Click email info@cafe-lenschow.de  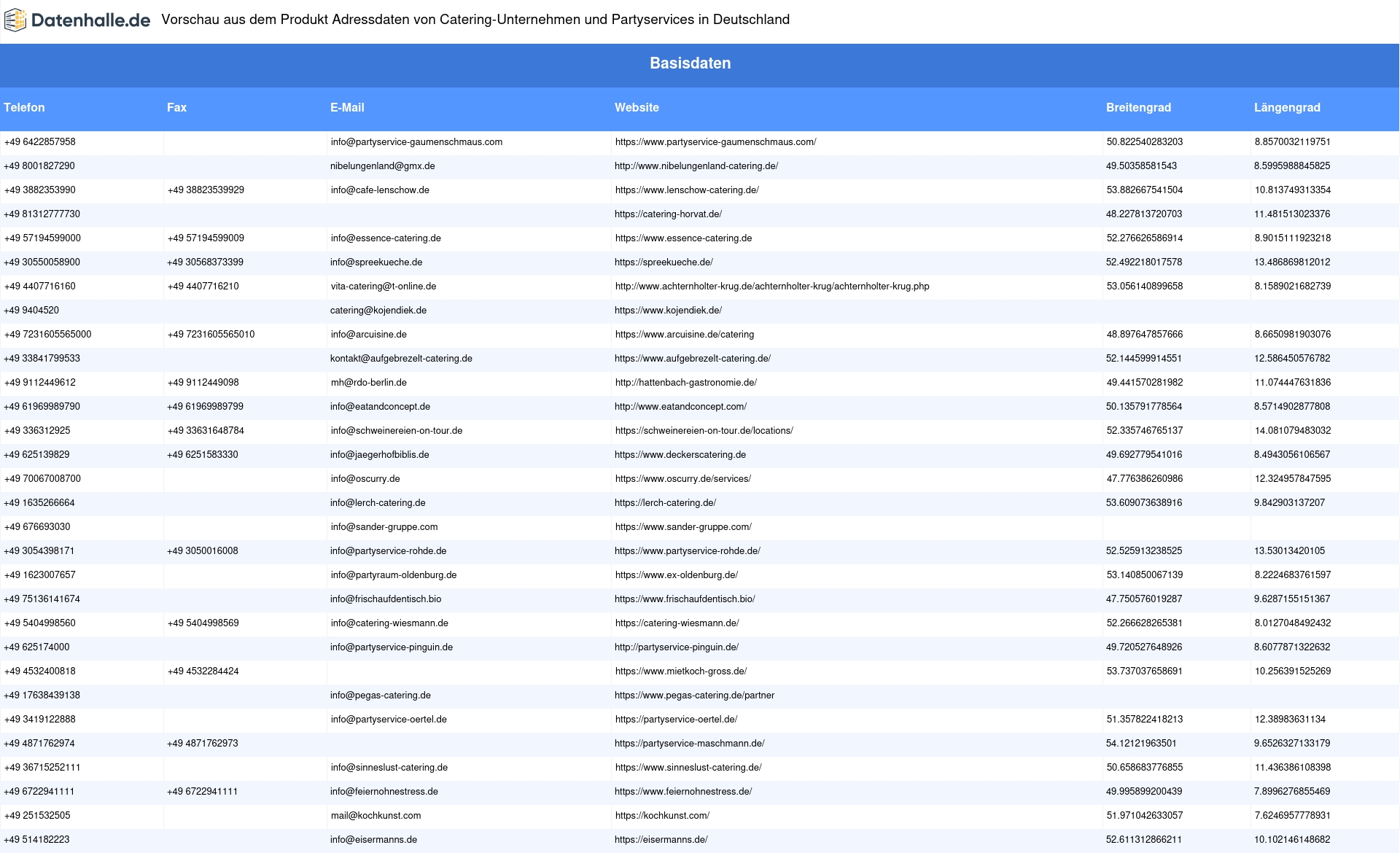coord(380,190)
